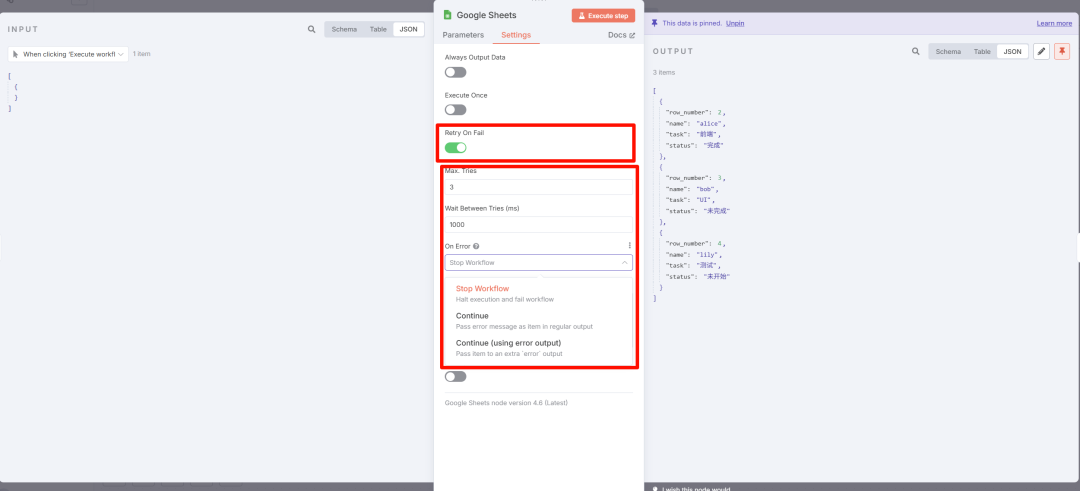Switch INPUT view to Schema
The width and height of the screenshot is (1080, 491).
pyautogui.click(x=344, y=30)
